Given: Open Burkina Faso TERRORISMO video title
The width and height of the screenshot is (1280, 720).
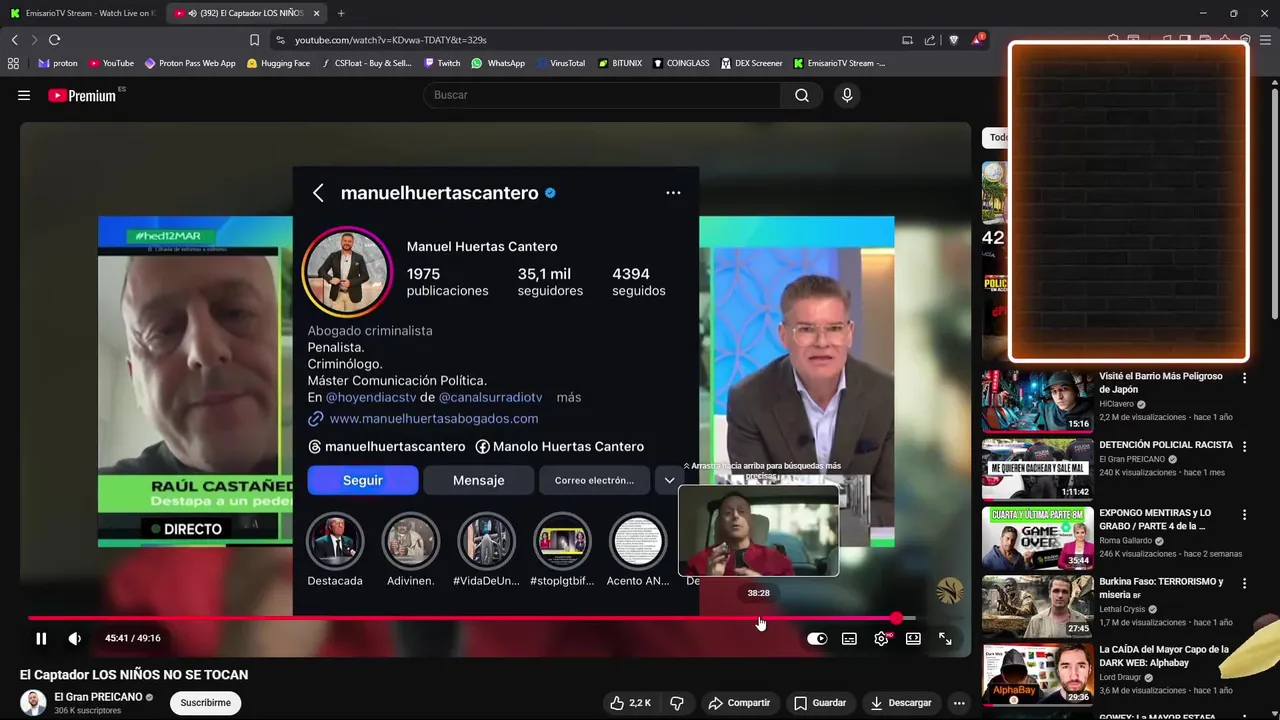Looking at the screenshot, I should coord(1161,588).
